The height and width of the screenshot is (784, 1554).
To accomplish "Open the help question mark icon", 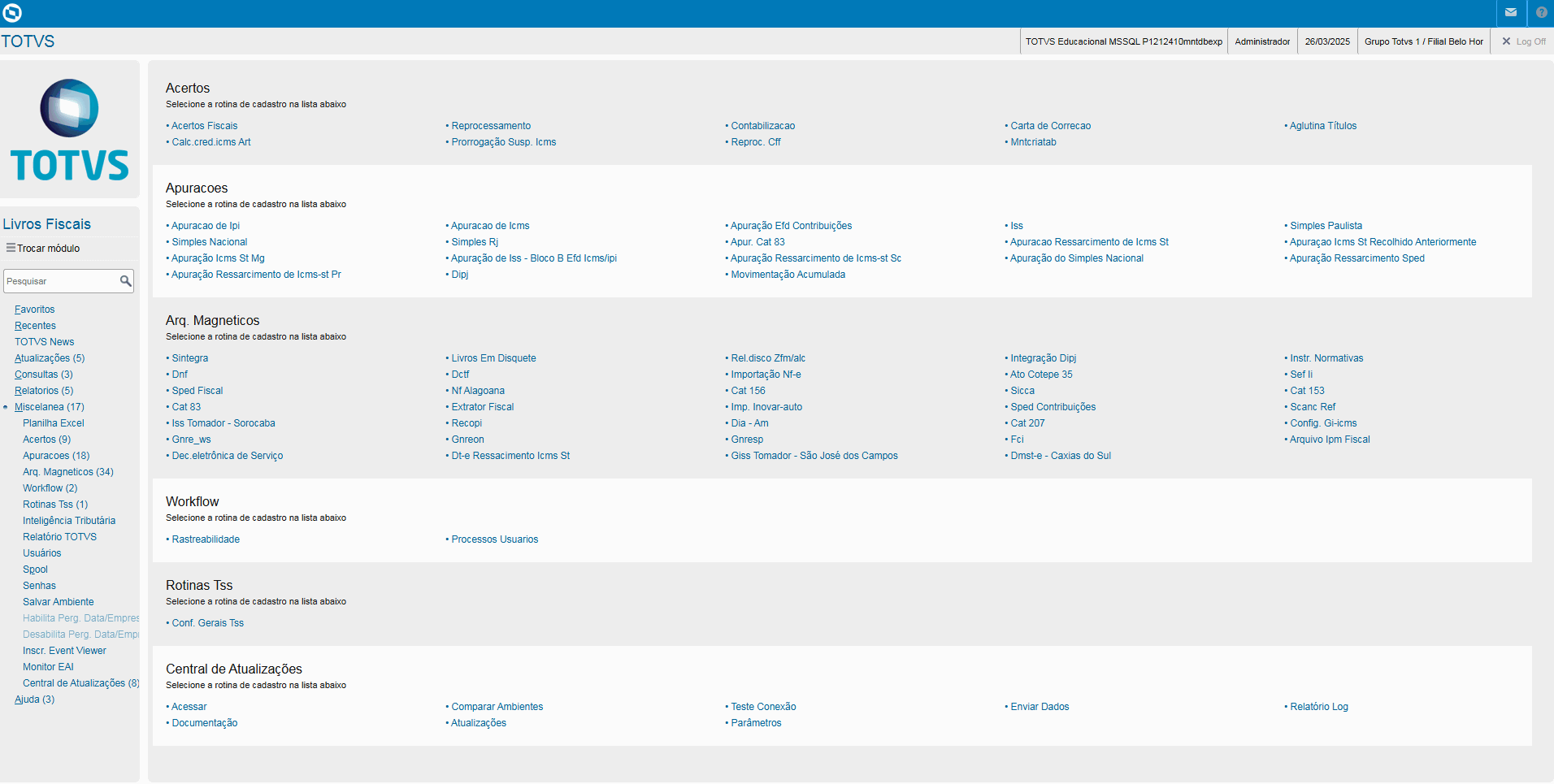I will tap(1542, 12).
